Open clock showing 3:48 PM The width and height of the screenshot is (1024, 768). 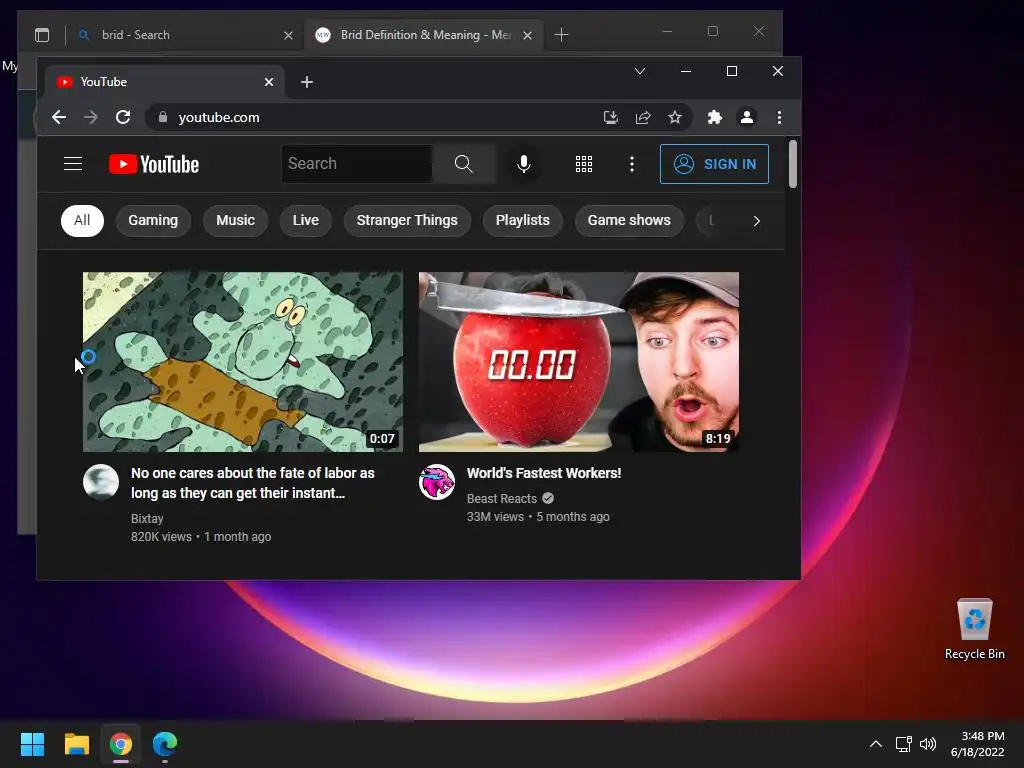[978, 744]
